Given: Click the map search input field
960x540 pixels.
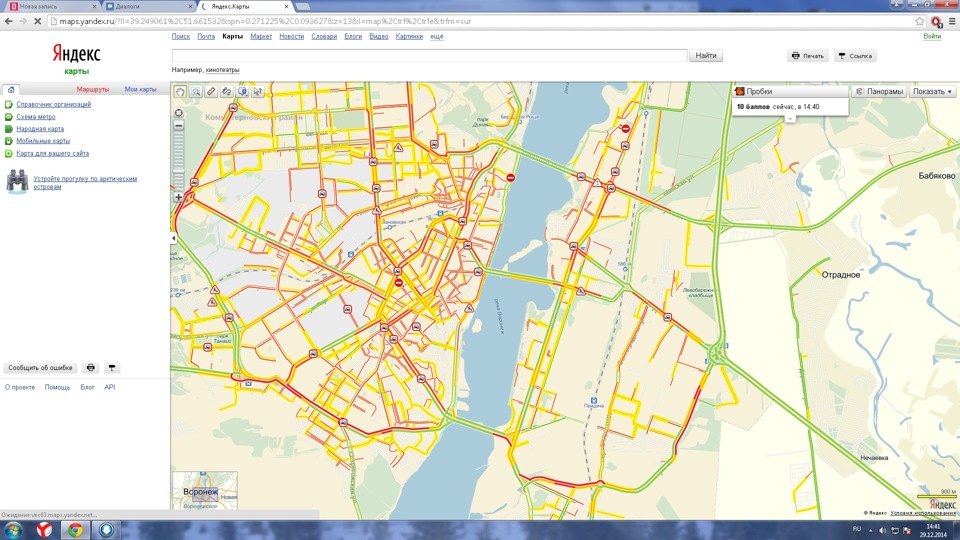Looking at the screenshot, I should (429, 56).
